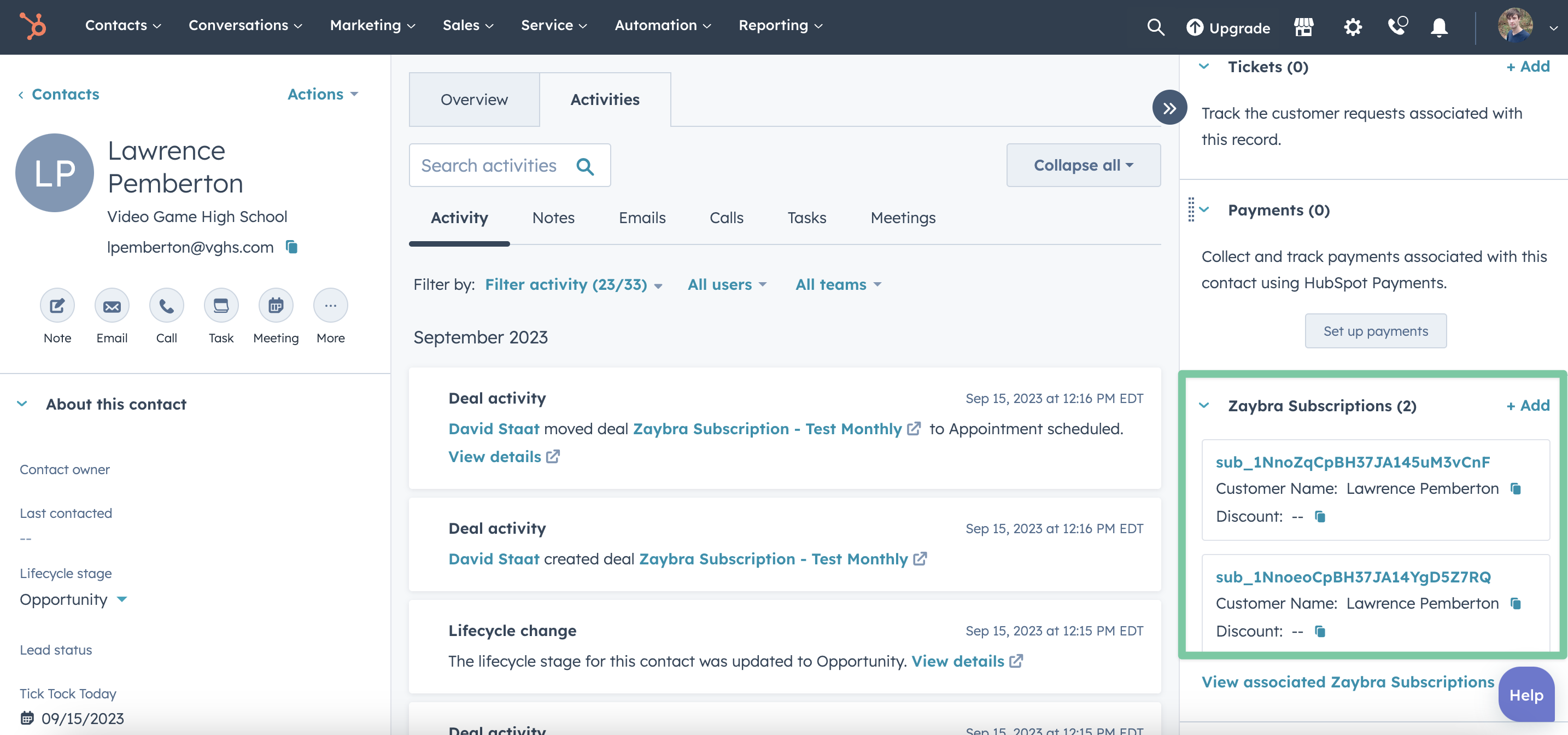
Task: Open the Marketing menu
Action: [x=372, y=26]
